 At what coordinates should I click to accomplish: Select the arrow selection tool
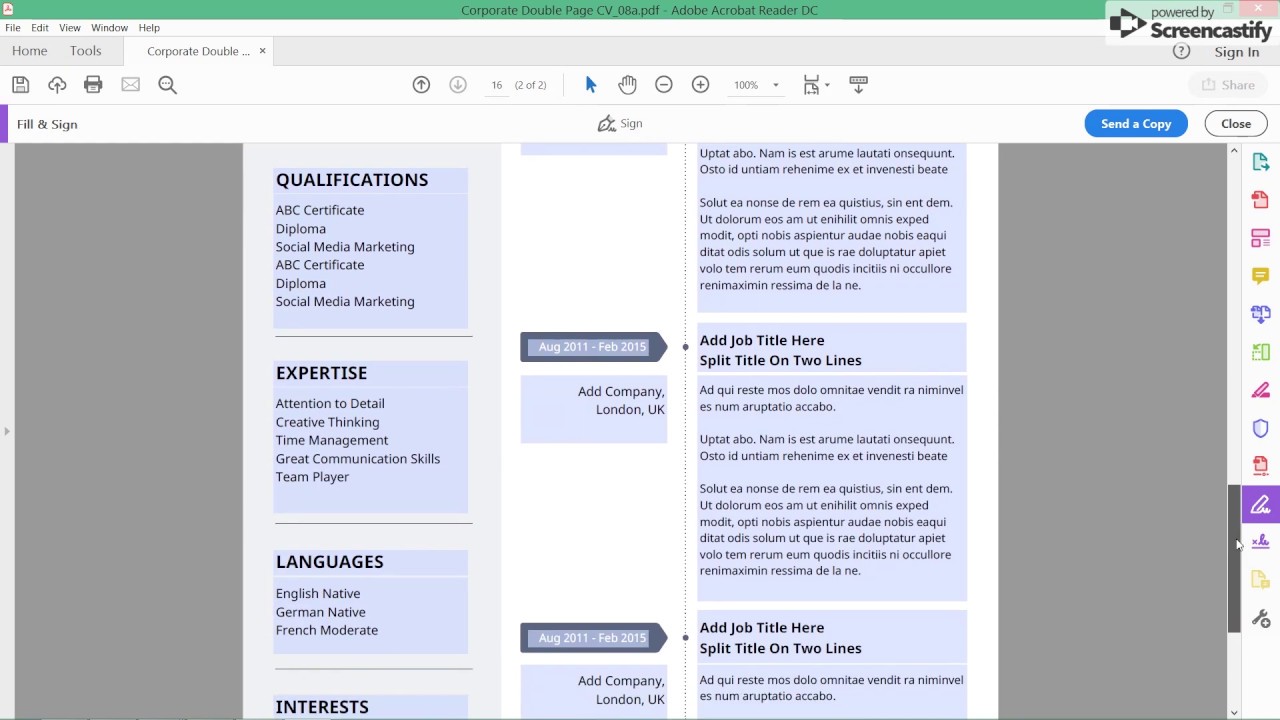pyautogui.click(x=591, y=85)
